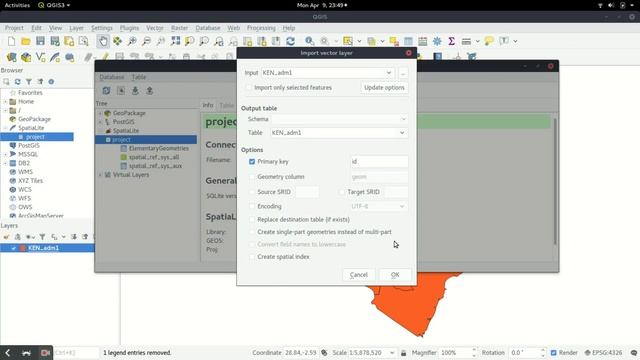The image size is (640, 360).
Task: Check Replace destination table (if exists)
Action: coord(252,220)
